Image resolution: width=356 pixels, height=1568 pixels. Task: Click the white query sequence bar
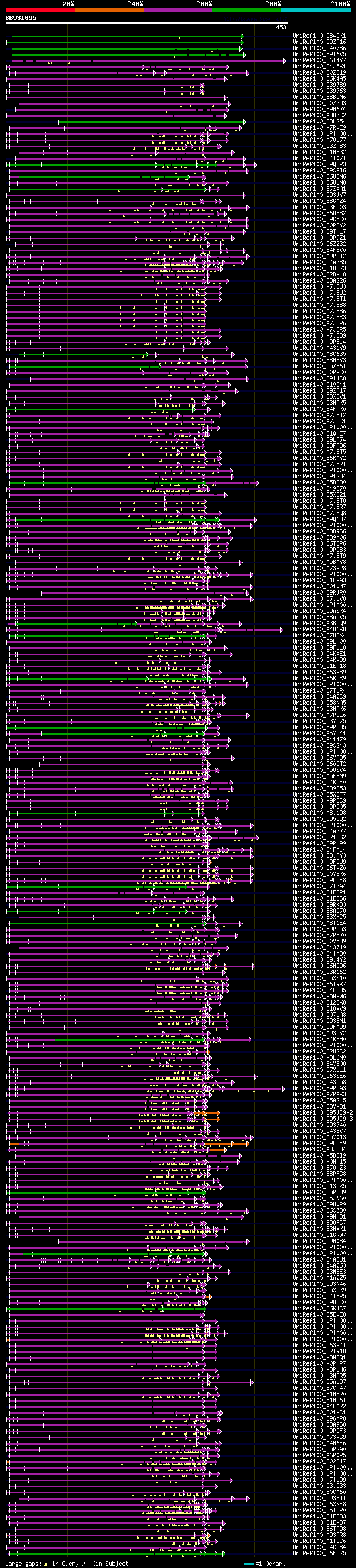click(147, 23)
